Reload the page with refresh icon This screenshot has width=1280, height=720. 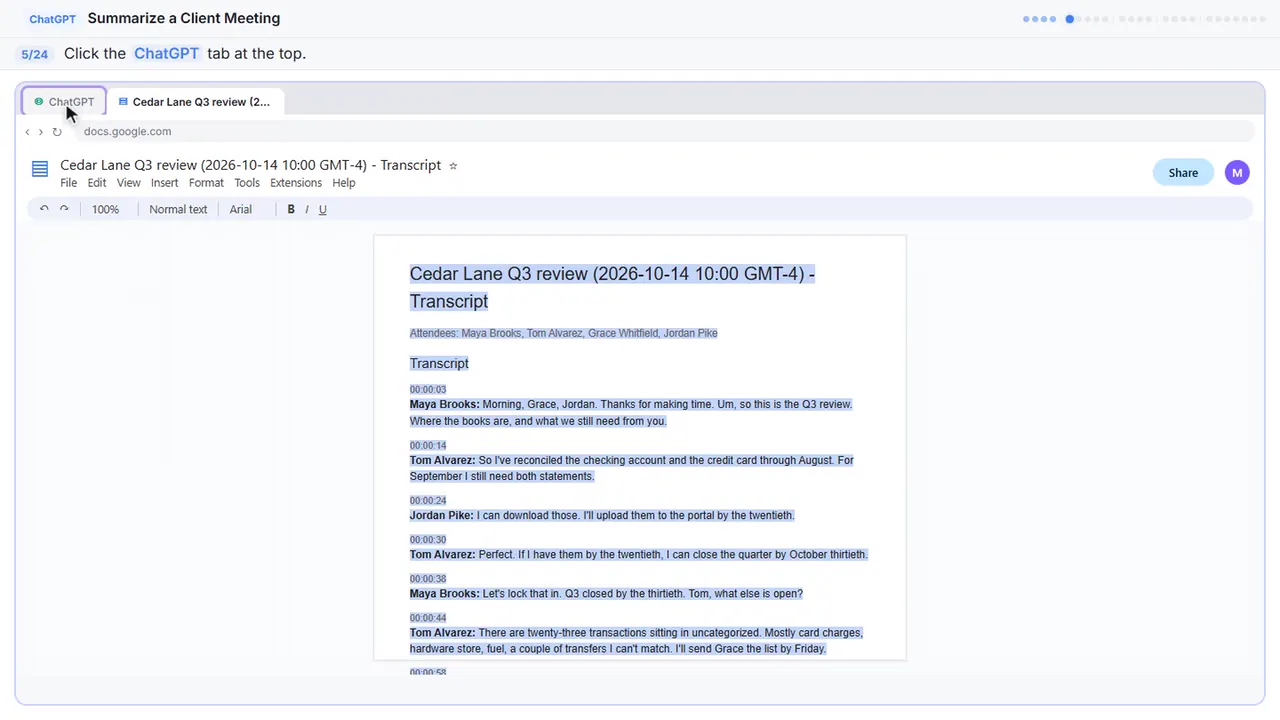pos(57,132)
